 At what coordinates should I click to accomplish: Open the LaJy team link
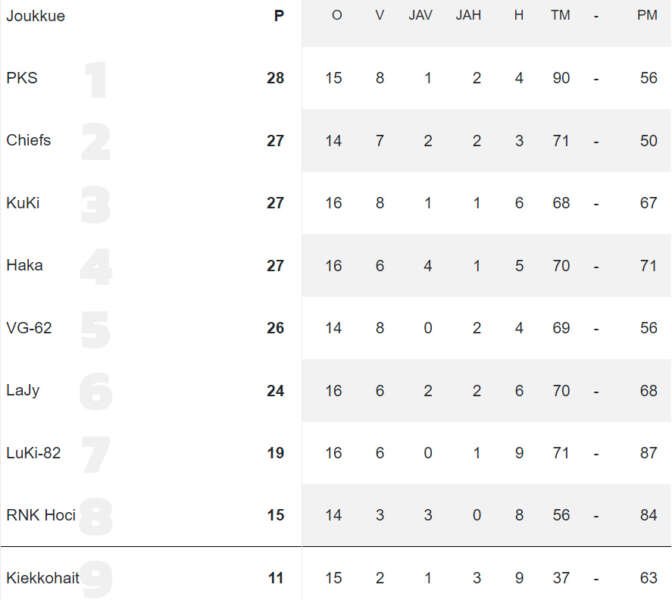pyautogui.click(x=23, y=390)
